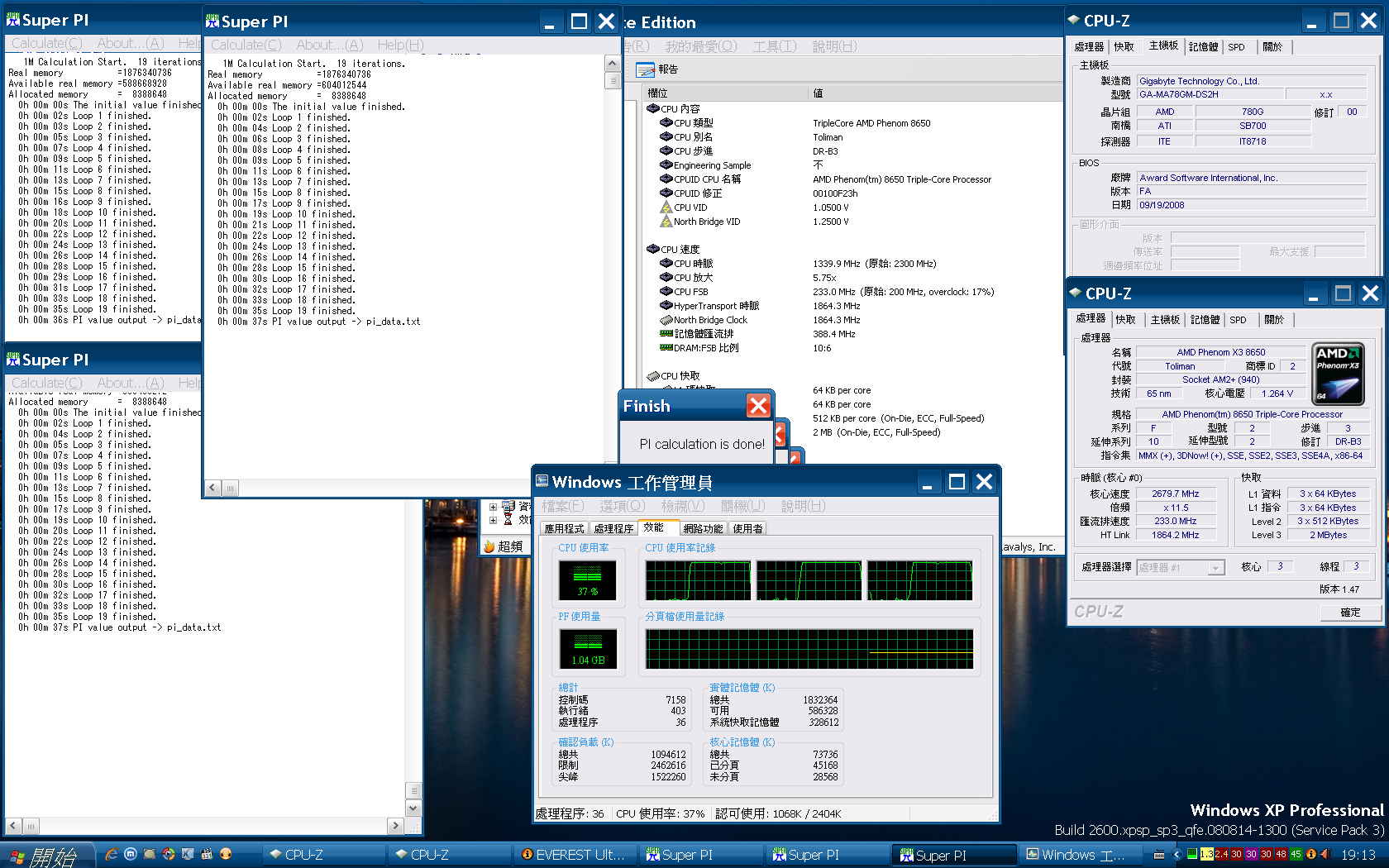Click the North Bridge Clock row icon
This screenshot has height=868, width=1389.
tap(666, 320)
